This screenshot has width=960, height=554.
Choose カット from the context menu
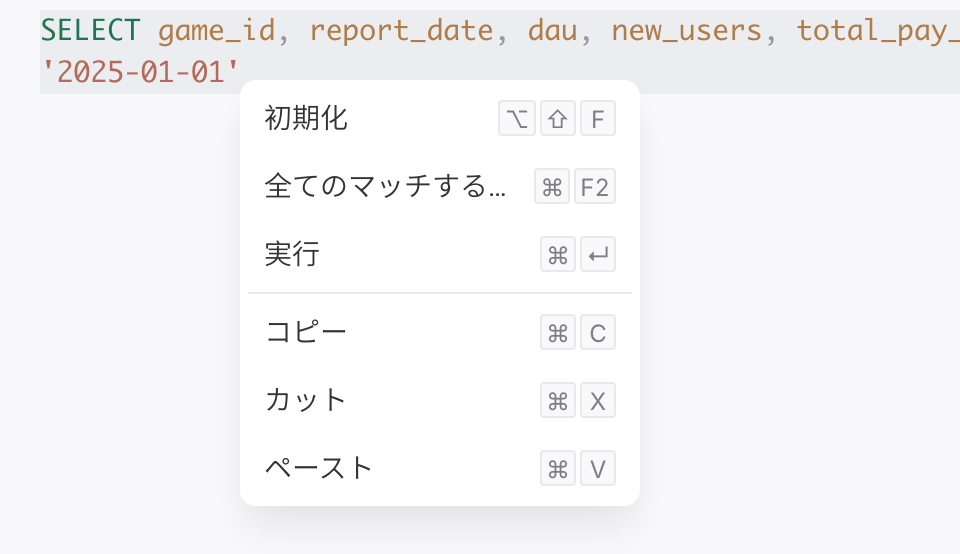coord(440,400)
